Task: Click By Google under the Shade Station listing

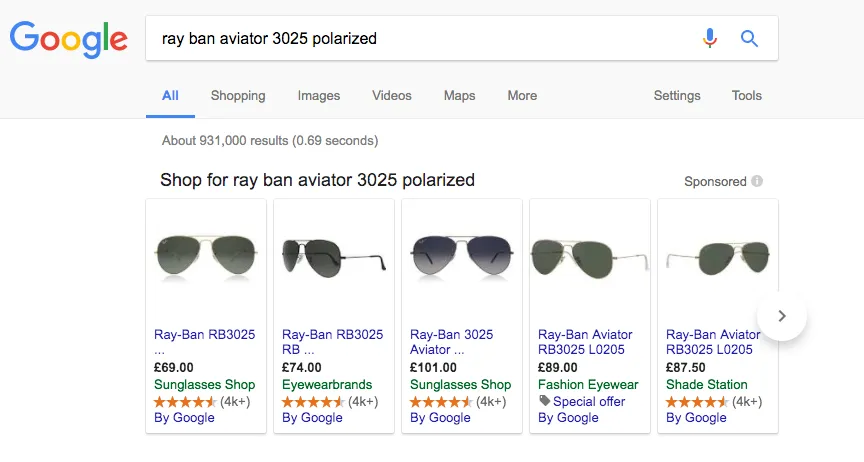Action: tap(696, 417)
